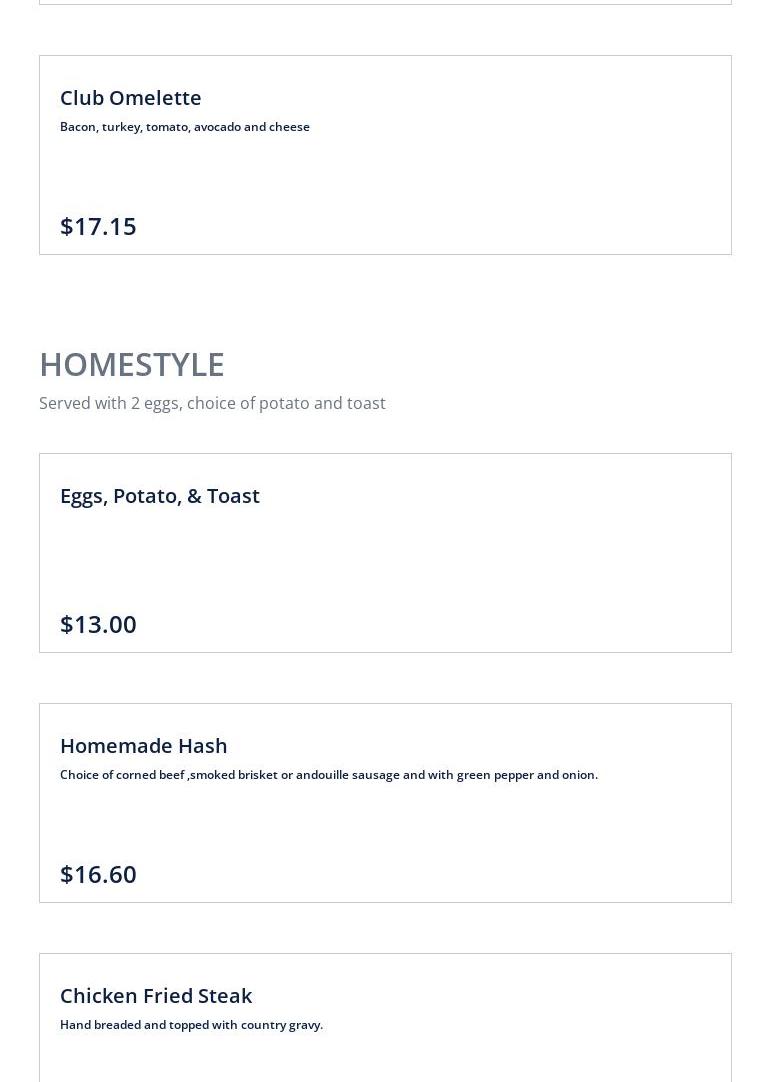Click 'corned beef' in the hash description
770x1082 pixels.
coord(150,775)
